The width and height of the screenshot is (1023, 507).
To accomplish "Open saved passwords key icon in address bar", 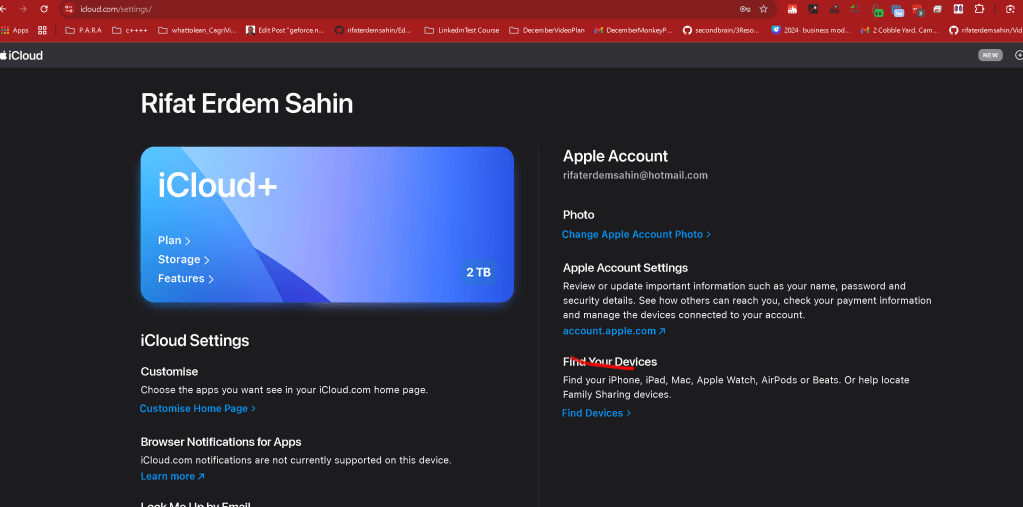I will tap(744, 9).
